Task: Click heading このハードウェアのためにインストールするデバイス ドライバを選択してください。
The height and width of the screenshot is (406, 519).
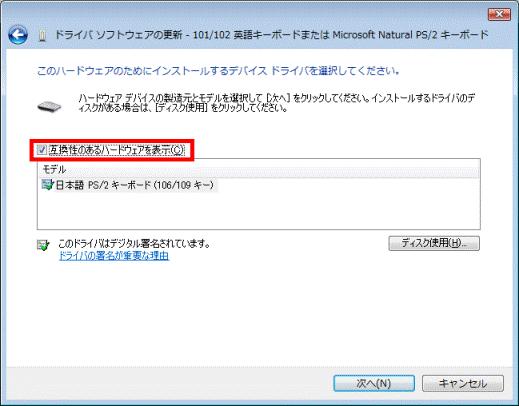Action: tap(218, 71)
